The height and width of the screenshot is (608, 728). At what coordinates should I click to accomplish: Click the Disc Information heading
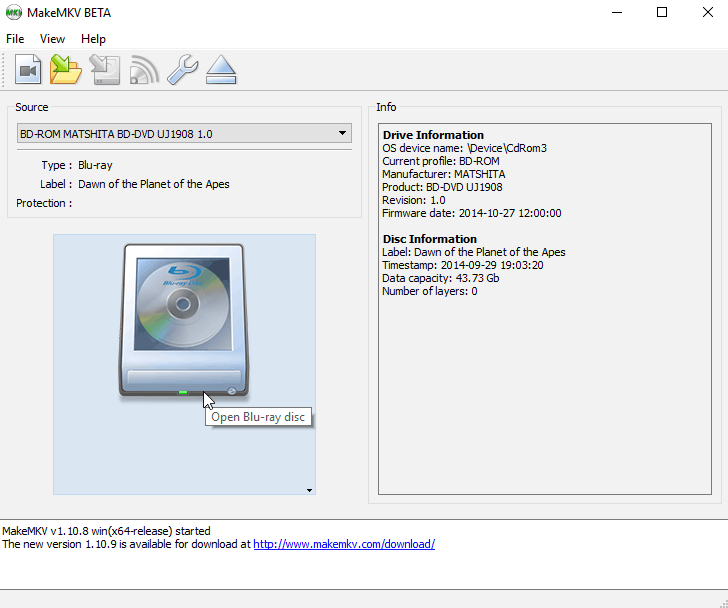(x=429, y=239)
